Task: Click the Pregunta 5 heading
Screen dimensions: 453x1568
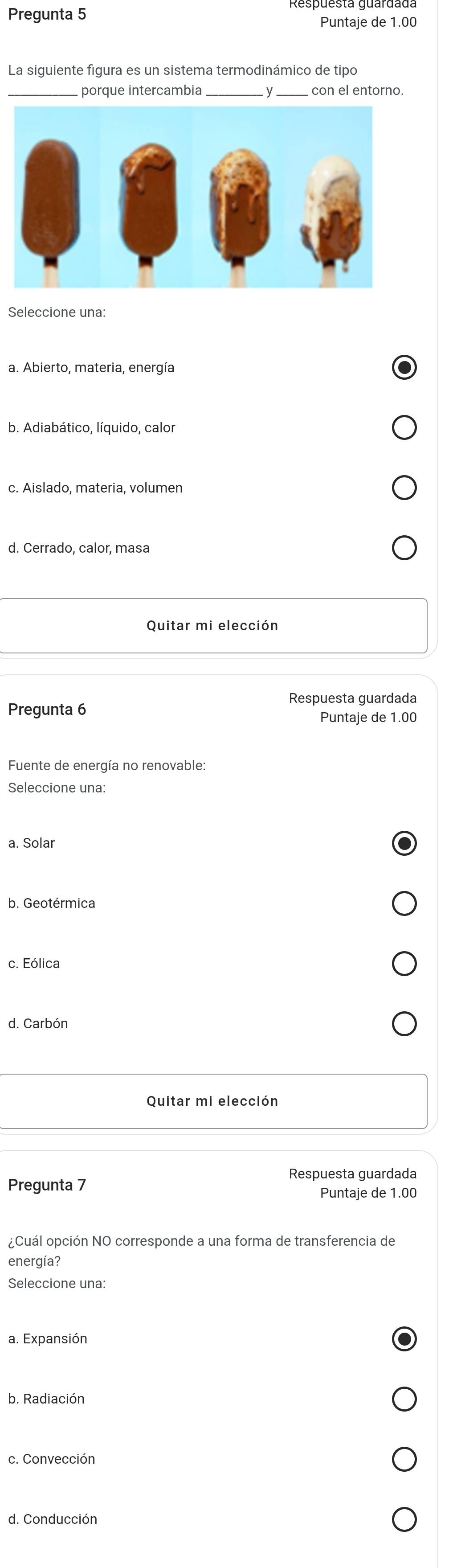Action: (47, 14)
